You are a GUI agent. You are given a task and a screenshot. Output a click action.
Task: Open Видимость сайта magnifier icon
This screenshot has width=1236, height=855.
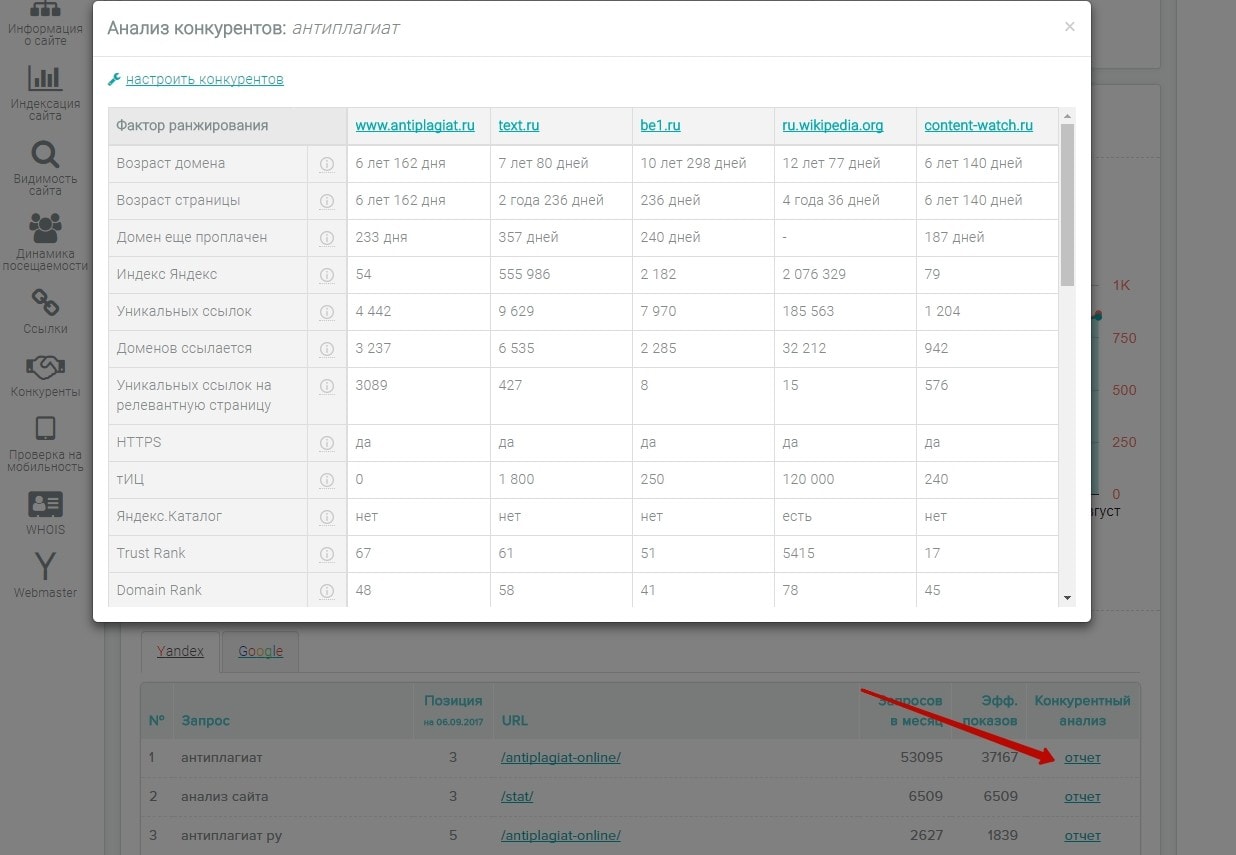[45, 155]
